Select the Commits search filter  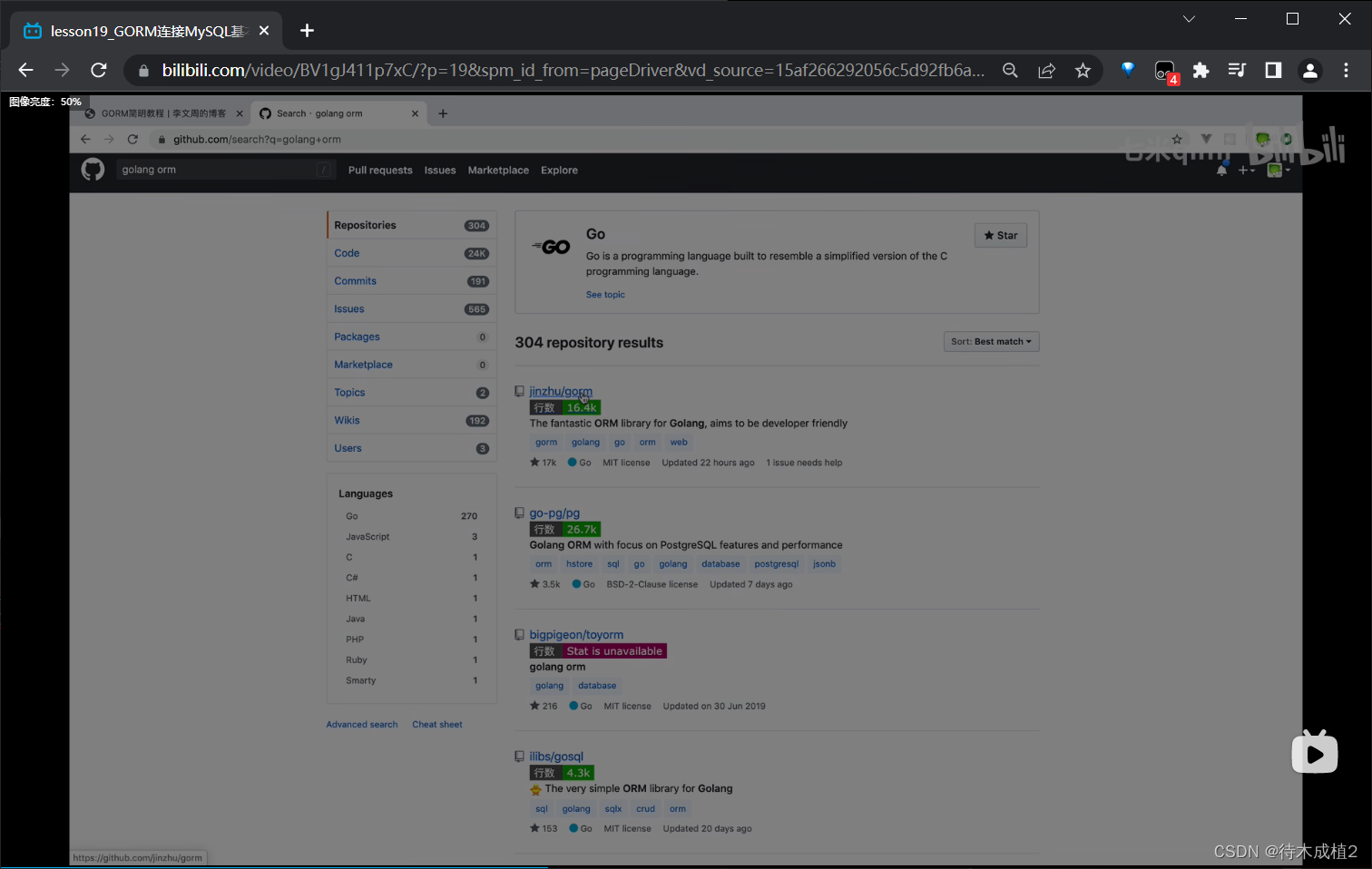pyautogui.click(x=412, y=281)
